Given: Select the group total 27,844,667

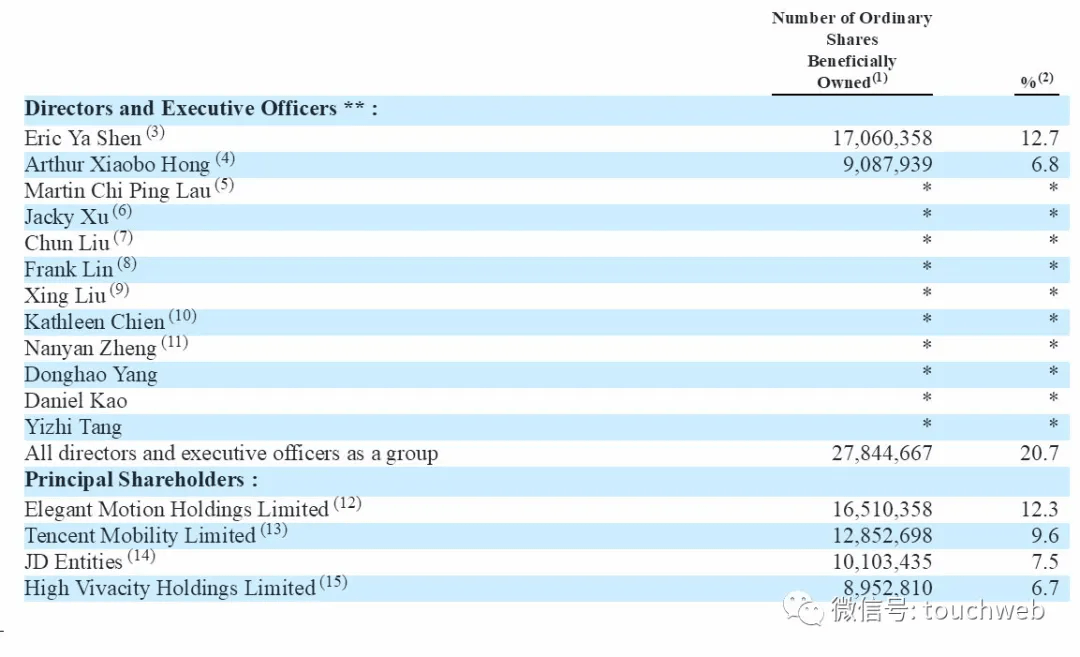Looking at the screenshot, I should pyautogui.click(x=882, y=453).
